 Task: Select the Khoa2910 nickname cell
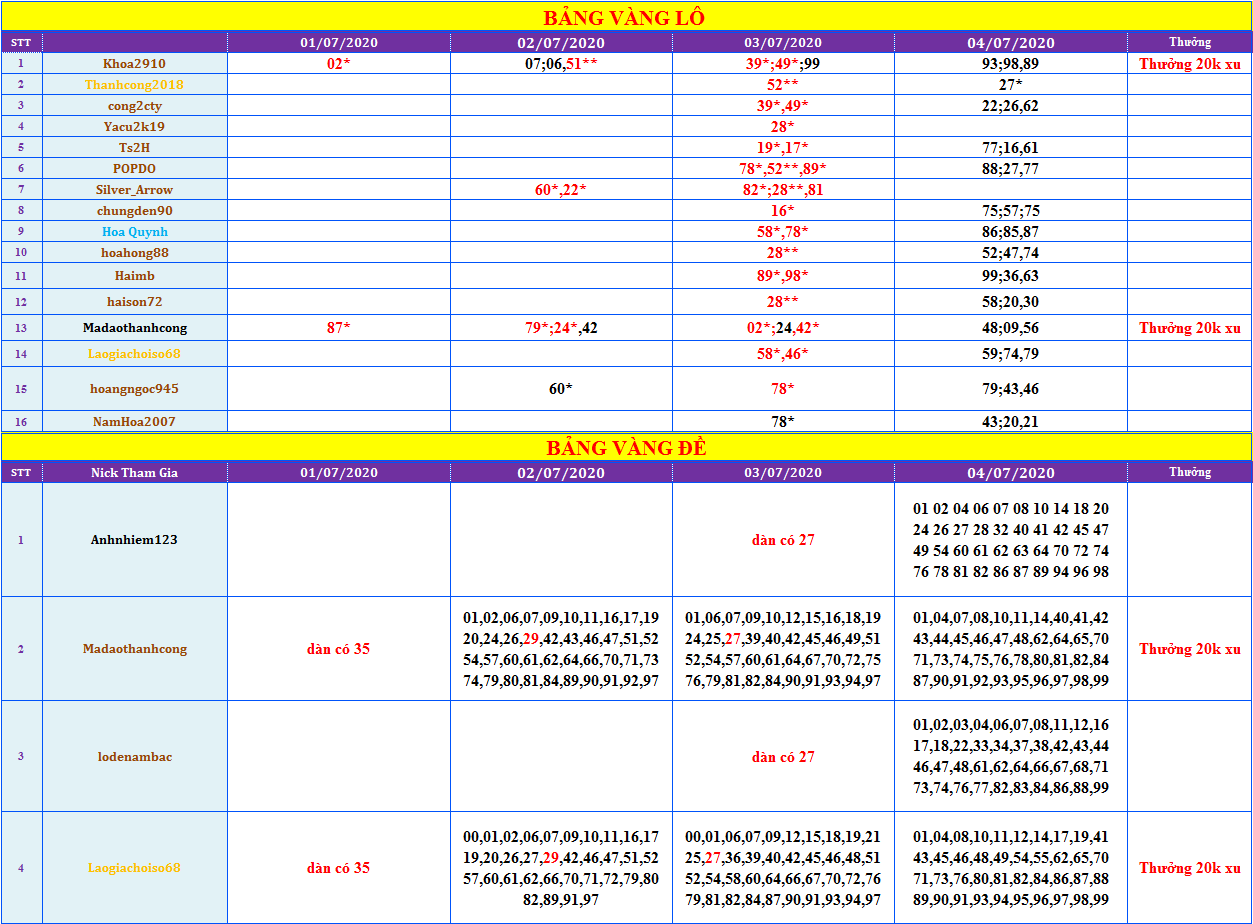click(134, 63)
